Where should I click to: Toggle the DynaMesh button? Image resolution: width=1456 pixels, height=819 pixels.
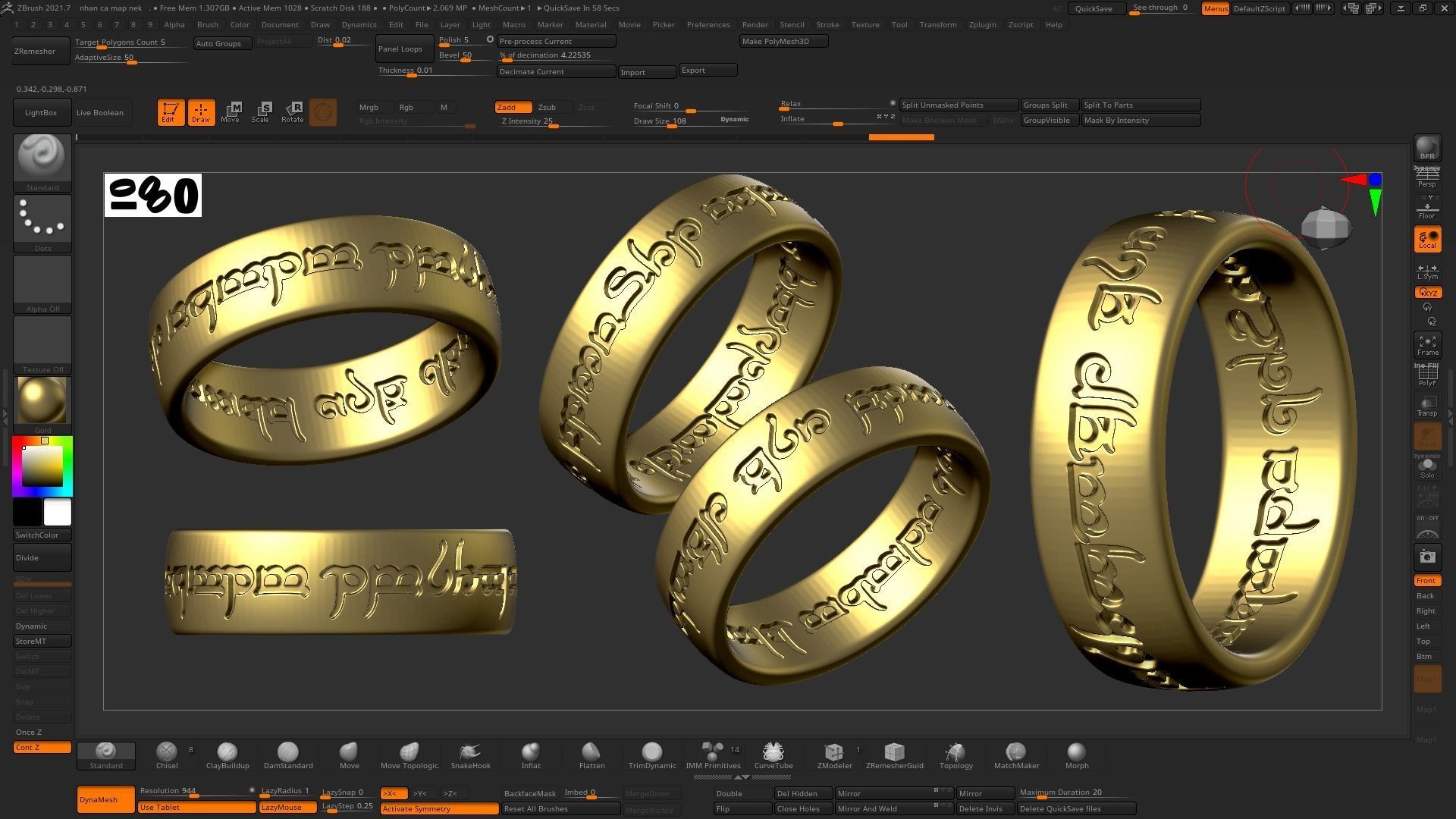pos(105,799)
